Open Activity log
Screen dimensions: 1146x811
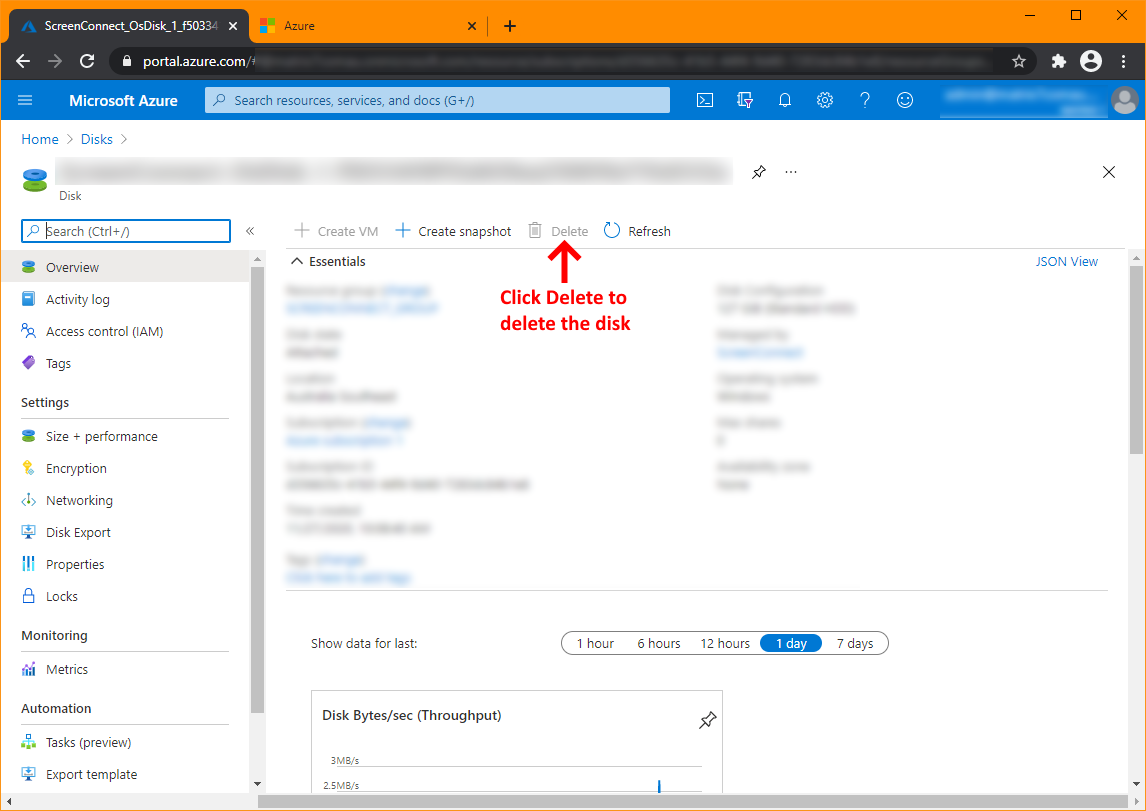coord(125,300)
